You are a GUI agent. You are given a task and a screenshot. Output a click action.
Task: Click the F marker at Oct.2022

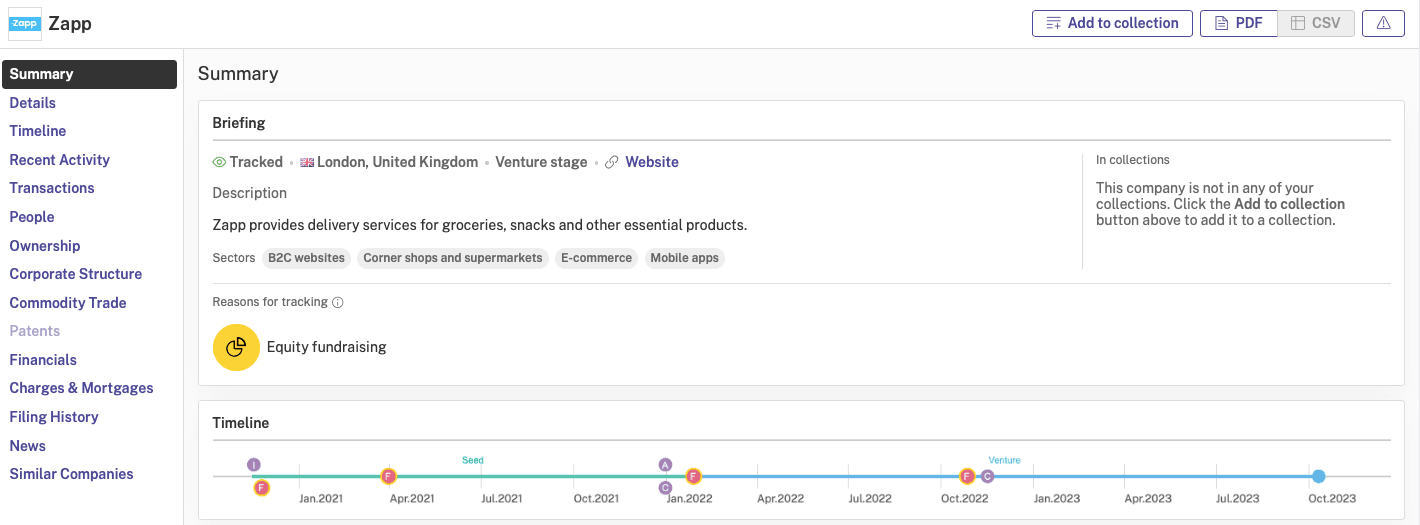pos(967,476)
